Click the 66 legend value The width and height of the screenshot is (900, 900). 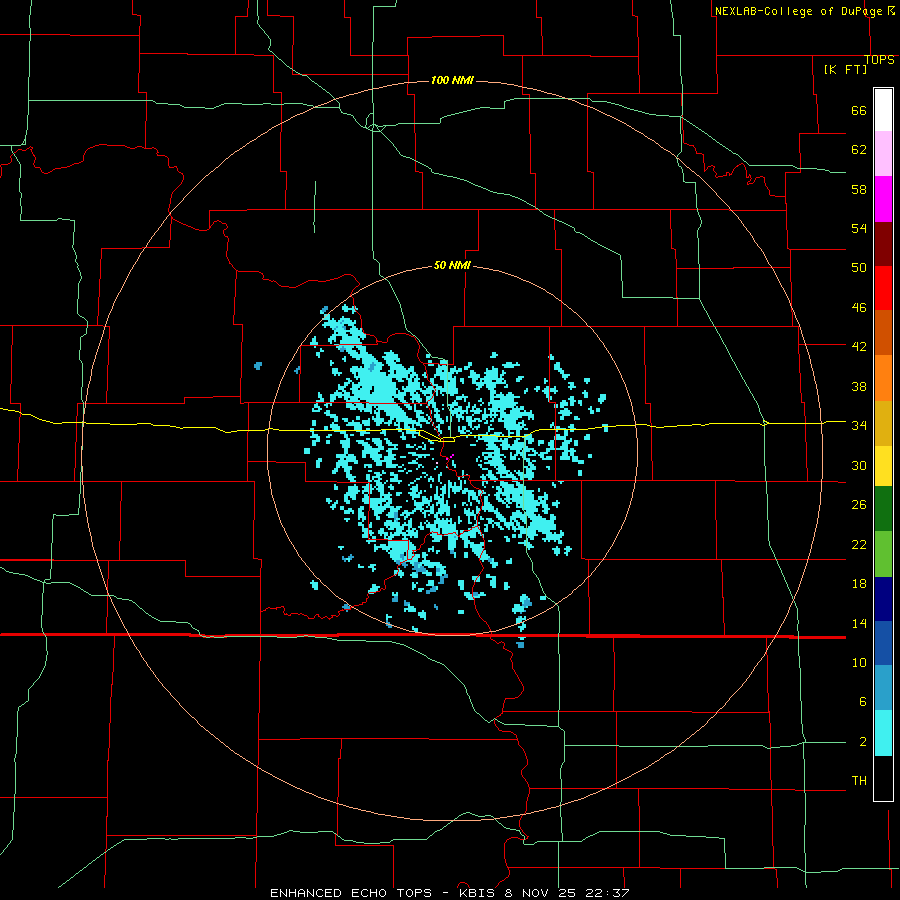[x=859, y=111]
